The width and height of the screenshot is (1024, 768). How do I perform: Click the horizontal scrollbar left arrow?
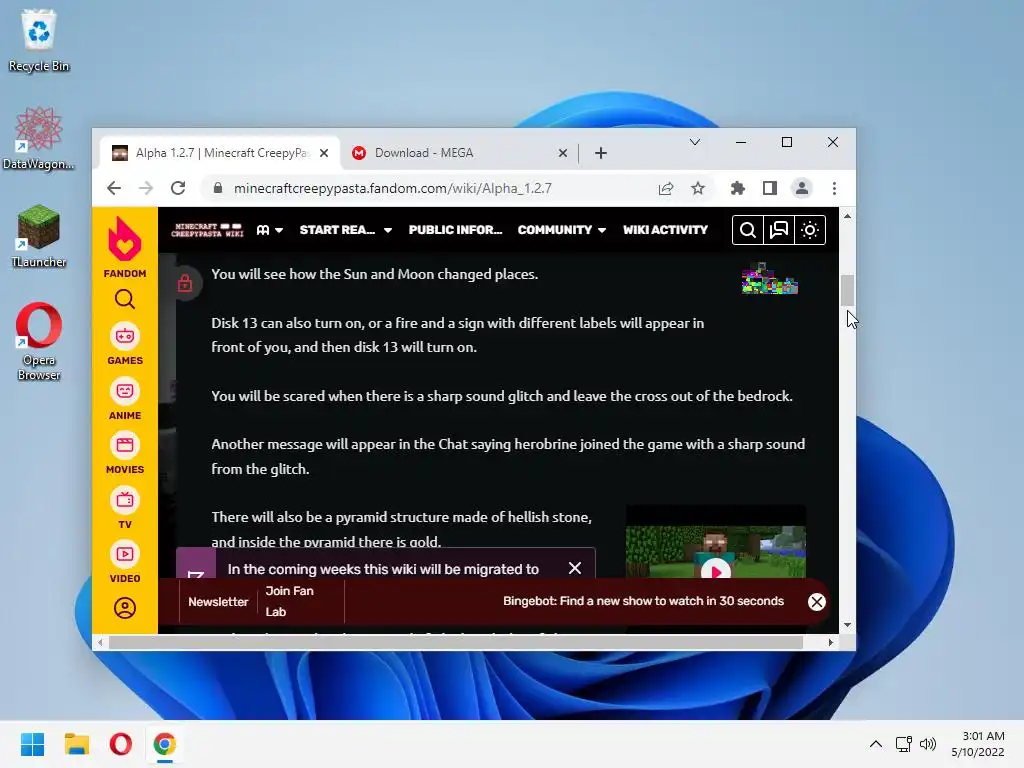click(100, 642)
